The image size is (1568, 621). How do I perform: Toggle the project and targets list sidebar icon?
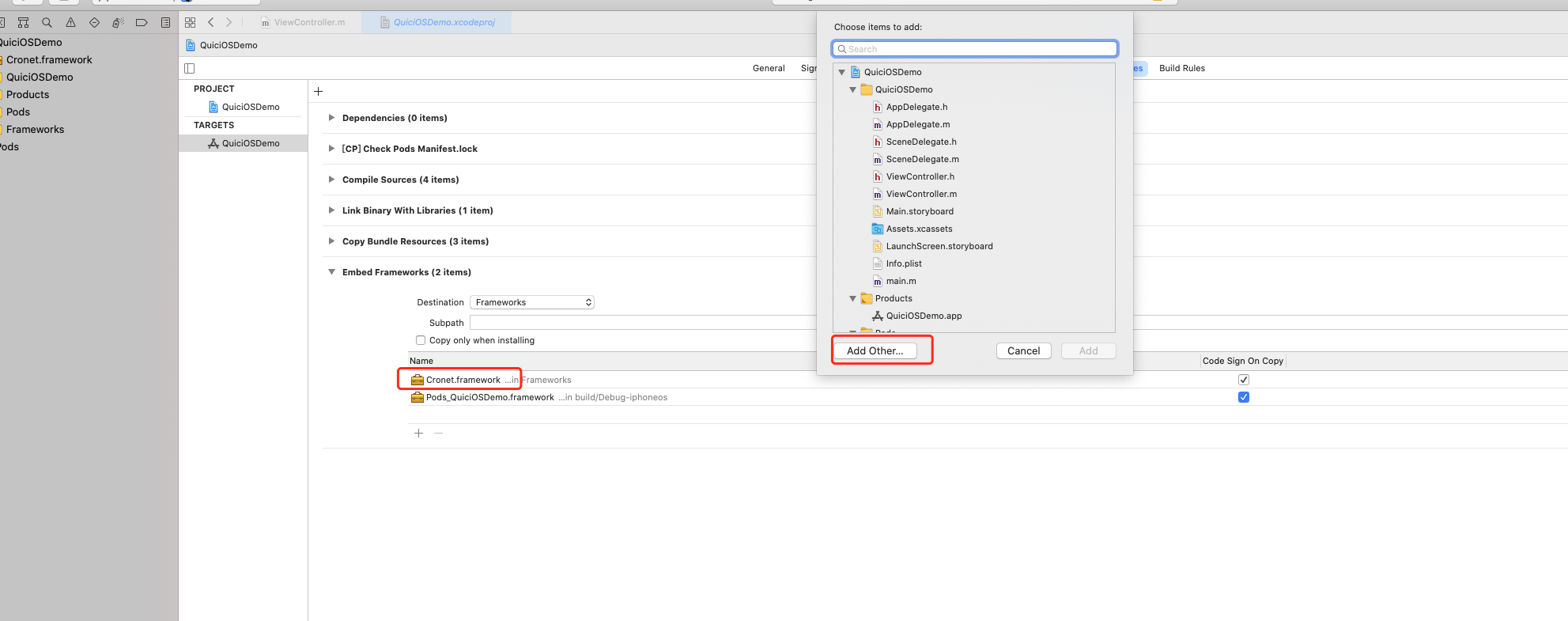click(x=189, y=68)
